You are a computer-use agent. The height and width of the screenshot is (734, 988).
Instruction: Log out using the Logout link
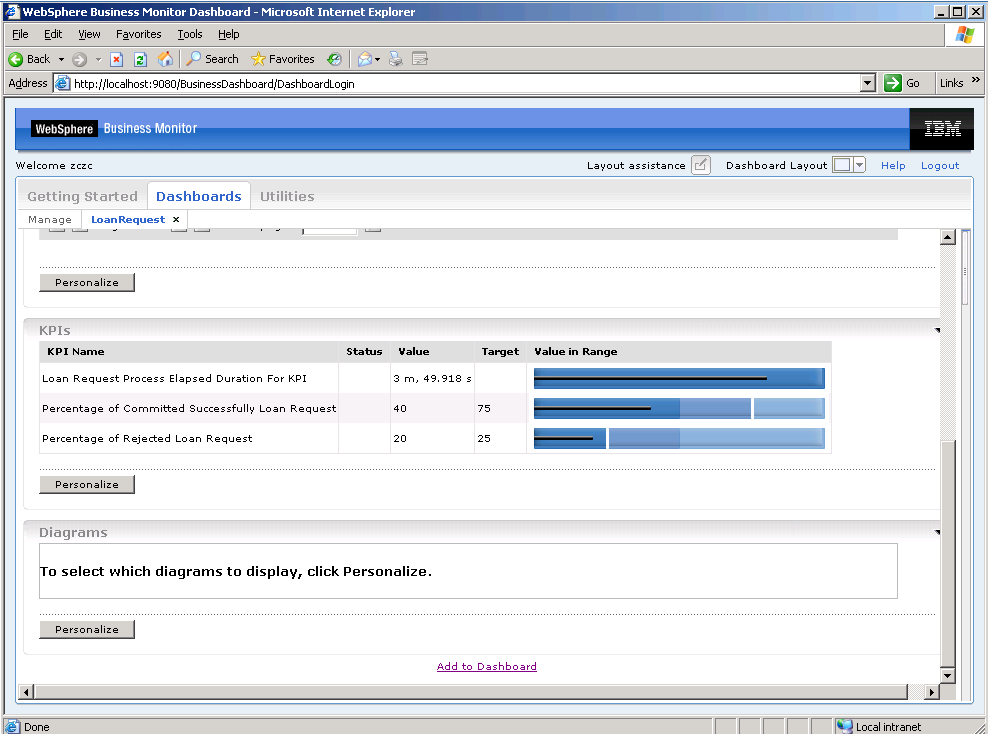coord(940,165)
